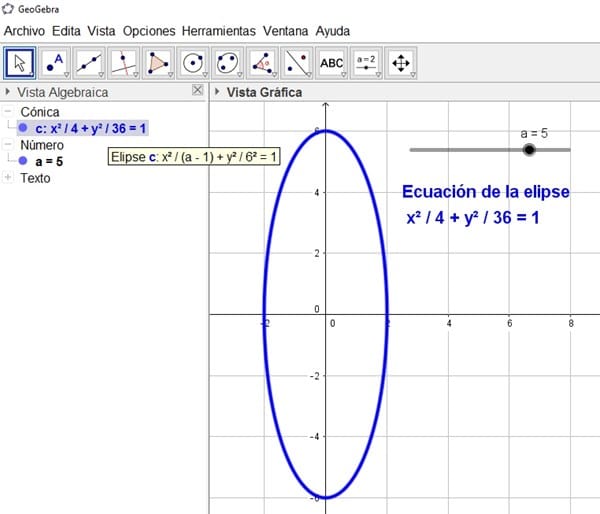Open the Archivo menu
This screenshot has height=514, width=600.
24,31
